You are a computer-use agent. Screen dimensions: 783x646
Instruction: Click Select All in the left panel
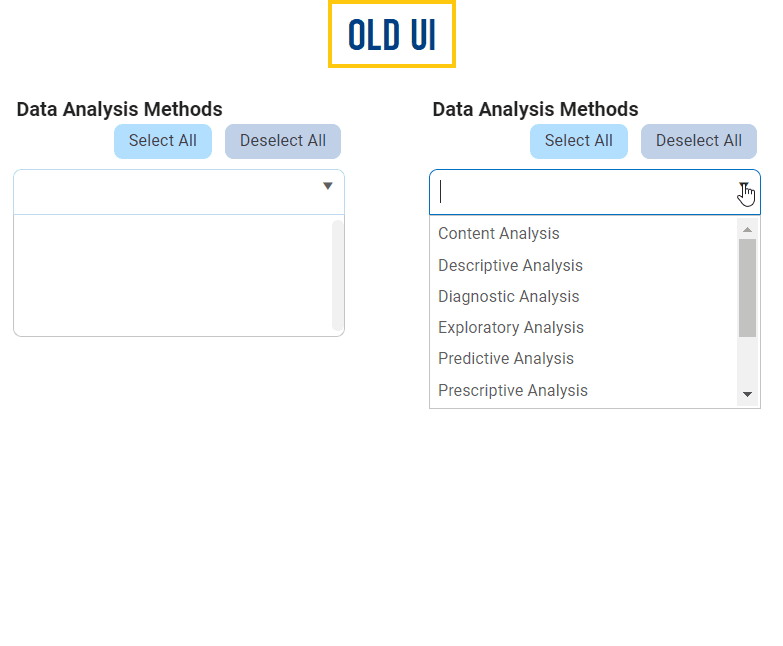point(162,141)
